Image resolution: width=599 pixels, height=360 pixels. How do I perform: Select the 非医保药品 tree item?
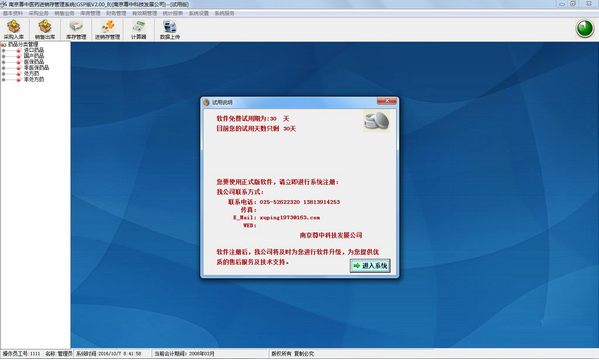[36, 68]
